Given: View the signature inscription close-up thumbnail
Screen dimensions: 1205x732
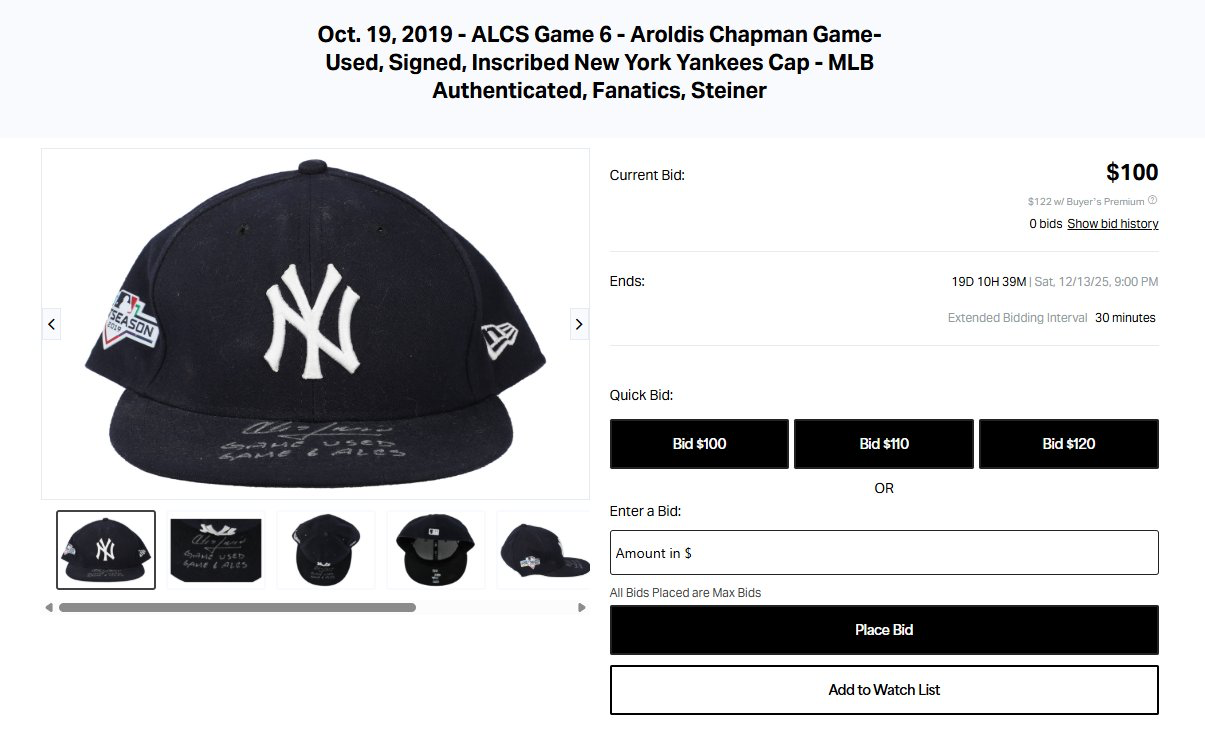Looking at the screenshot, I should (216, 550).
